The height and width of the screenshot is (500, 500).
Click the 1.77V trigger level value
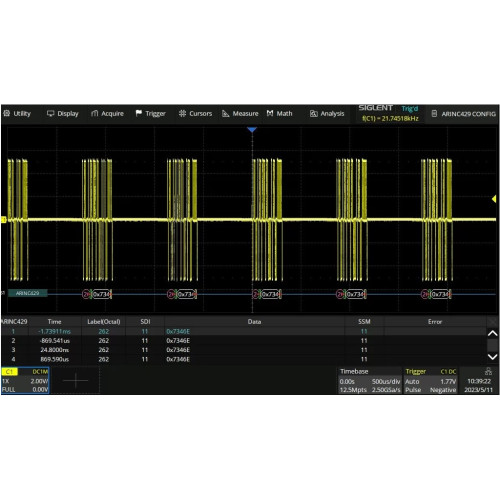click(x=448, y=381)
